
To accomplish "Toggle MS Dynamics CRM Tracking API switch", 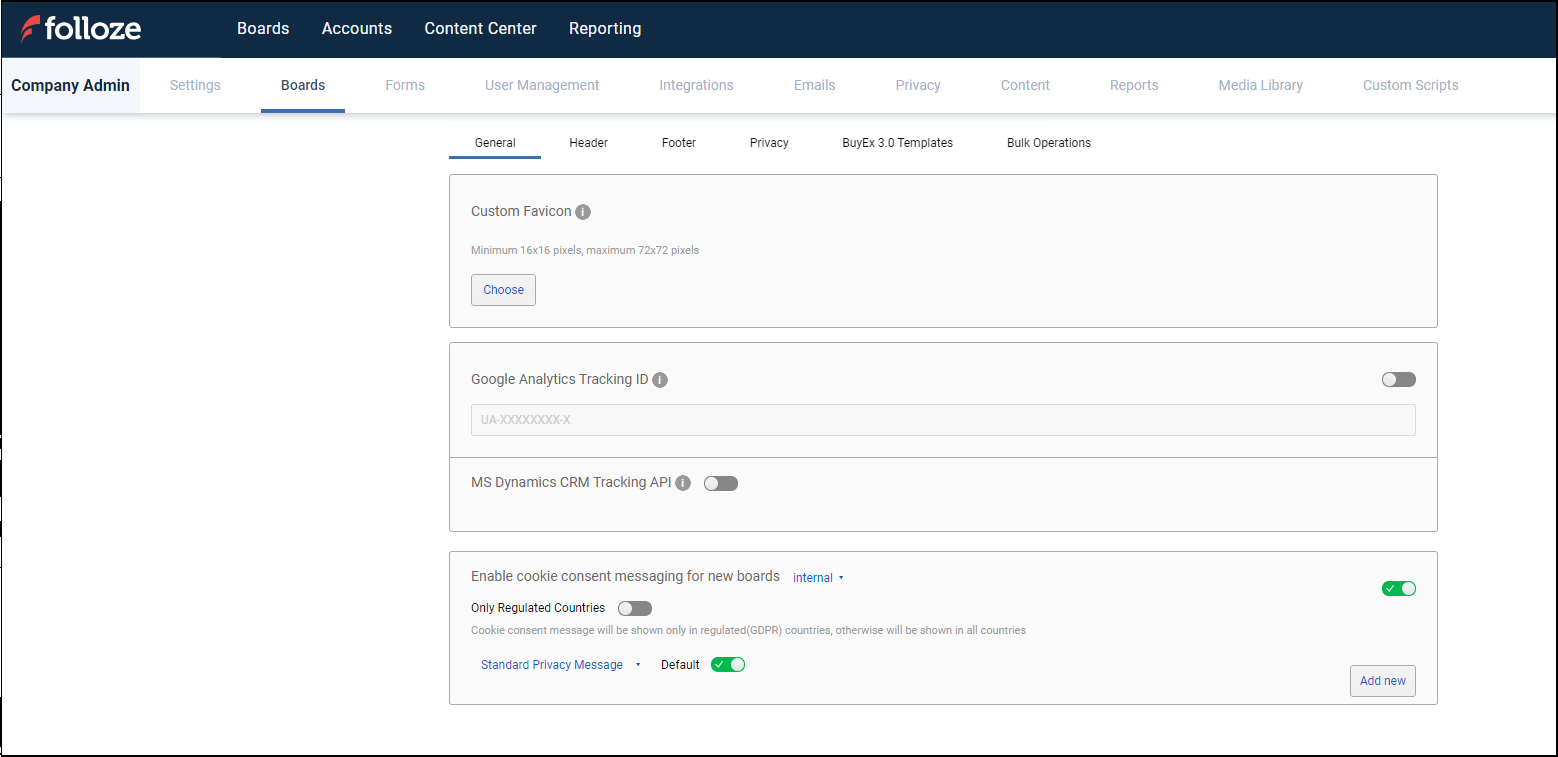I will pos(721,484).
